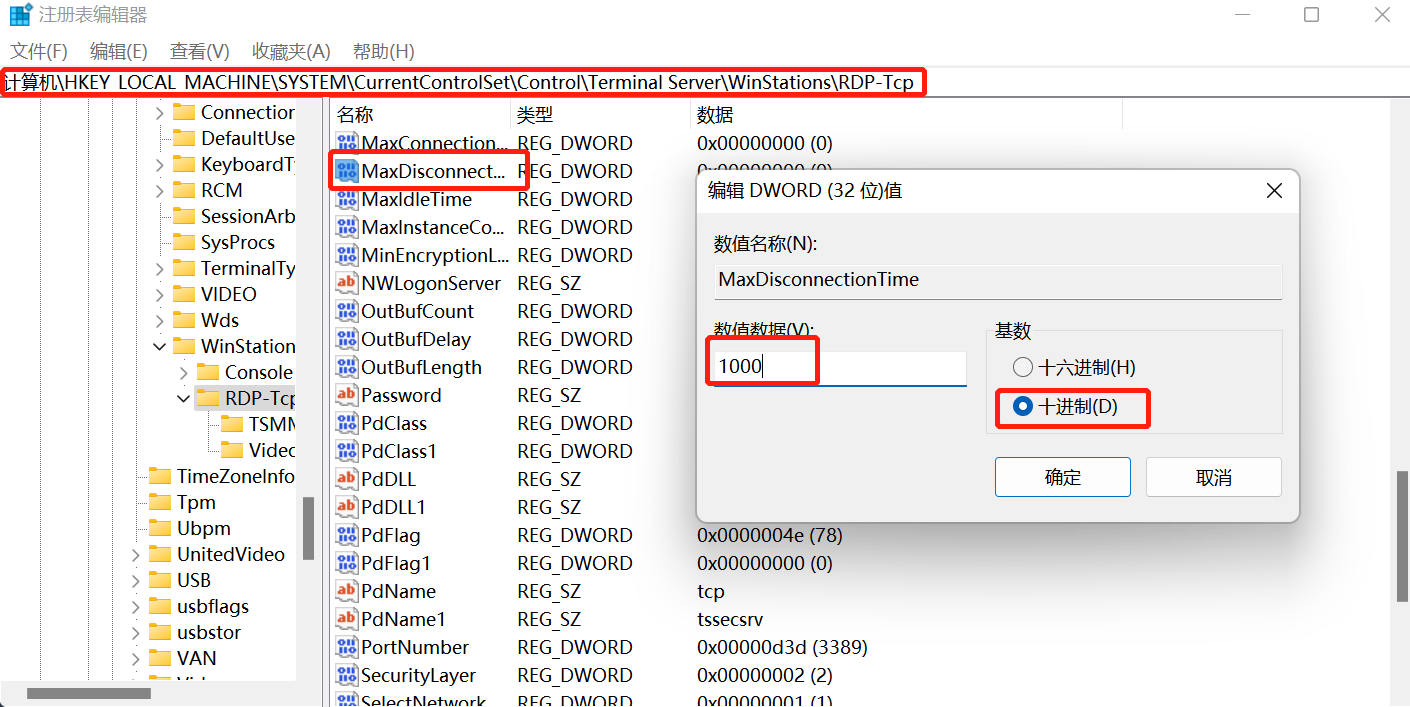Click the PdClass DWORD value icon
The image size is (1410, 707).
(346, 423)
